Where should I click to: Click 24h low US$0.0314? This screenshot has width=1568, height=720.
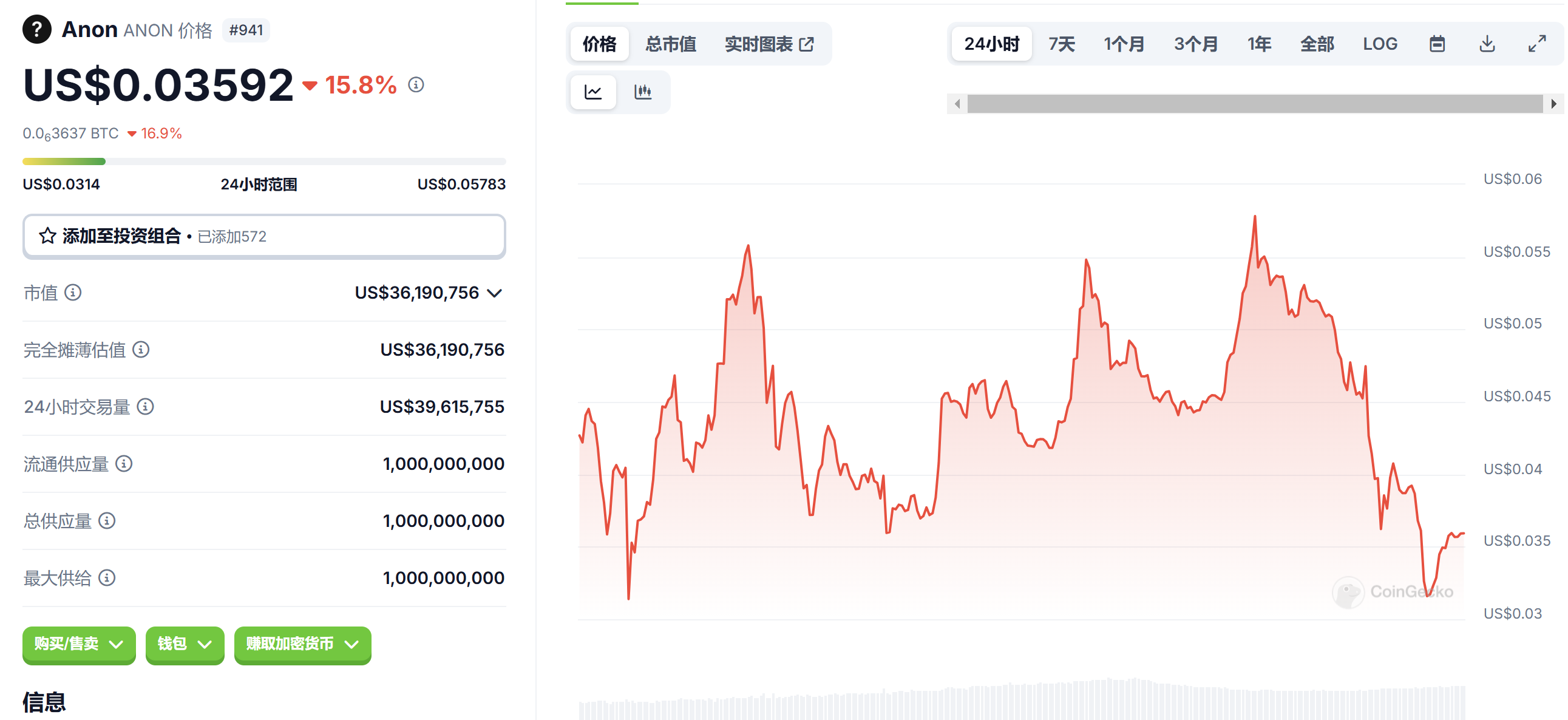[x=61, y=185]
